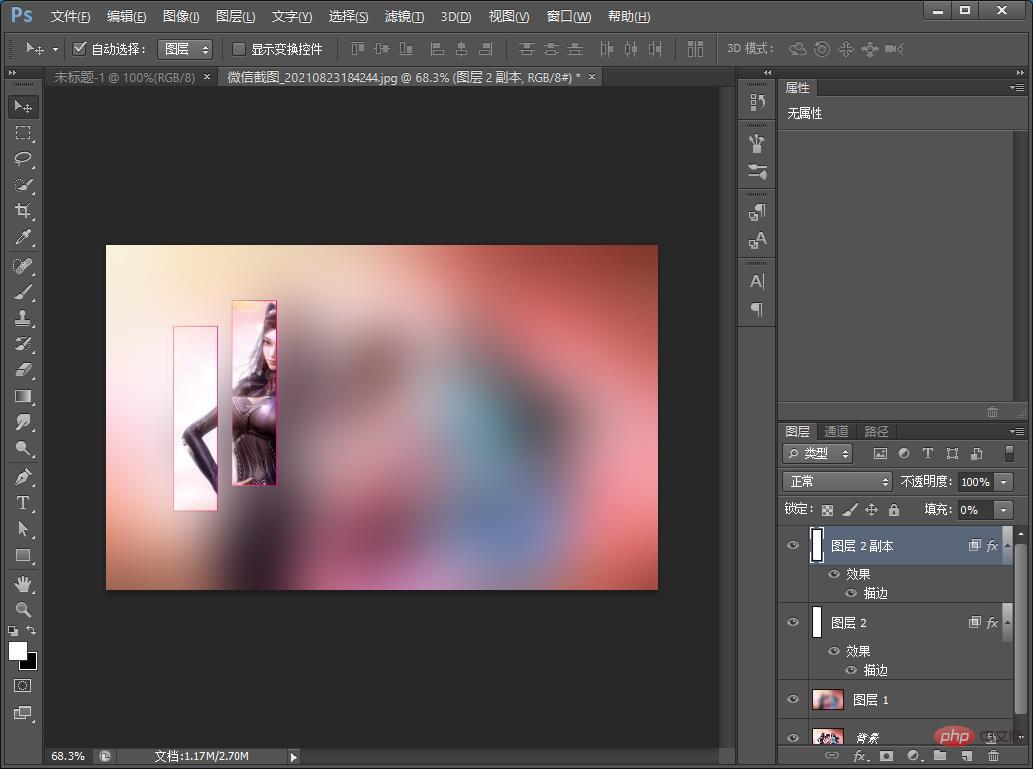Open the Layers panel flyout menu
The image size is (1033, 769).
(x=1017, y=432)
